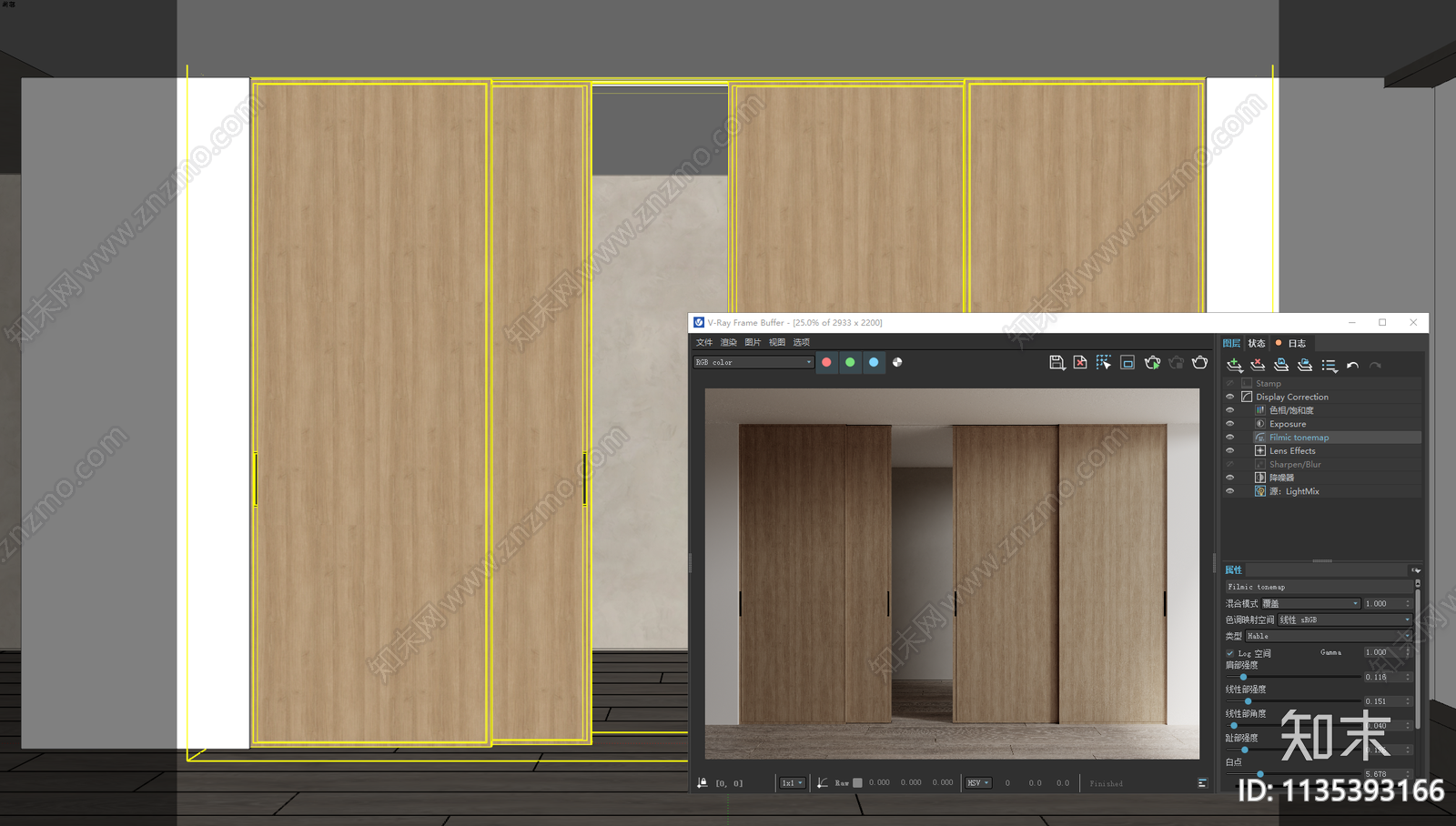Image resolution: width=1456 pixels, height=826 pixels.
Task: Hide the LightMix source layer
Action: 1230,491
